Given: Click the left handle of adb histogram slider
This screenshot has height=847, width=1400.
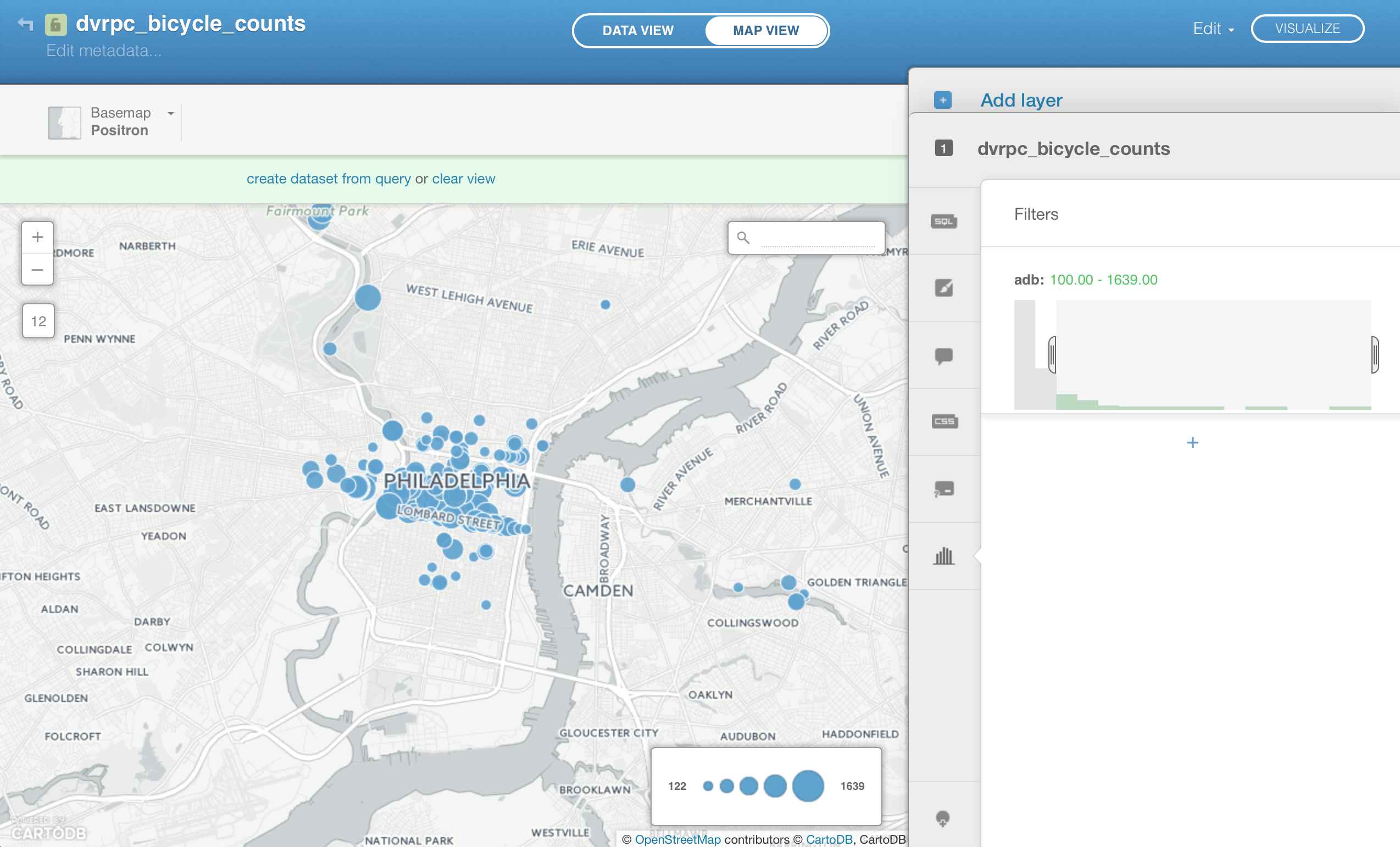Looking at the screenshot, I should [x=1052, y=354].
